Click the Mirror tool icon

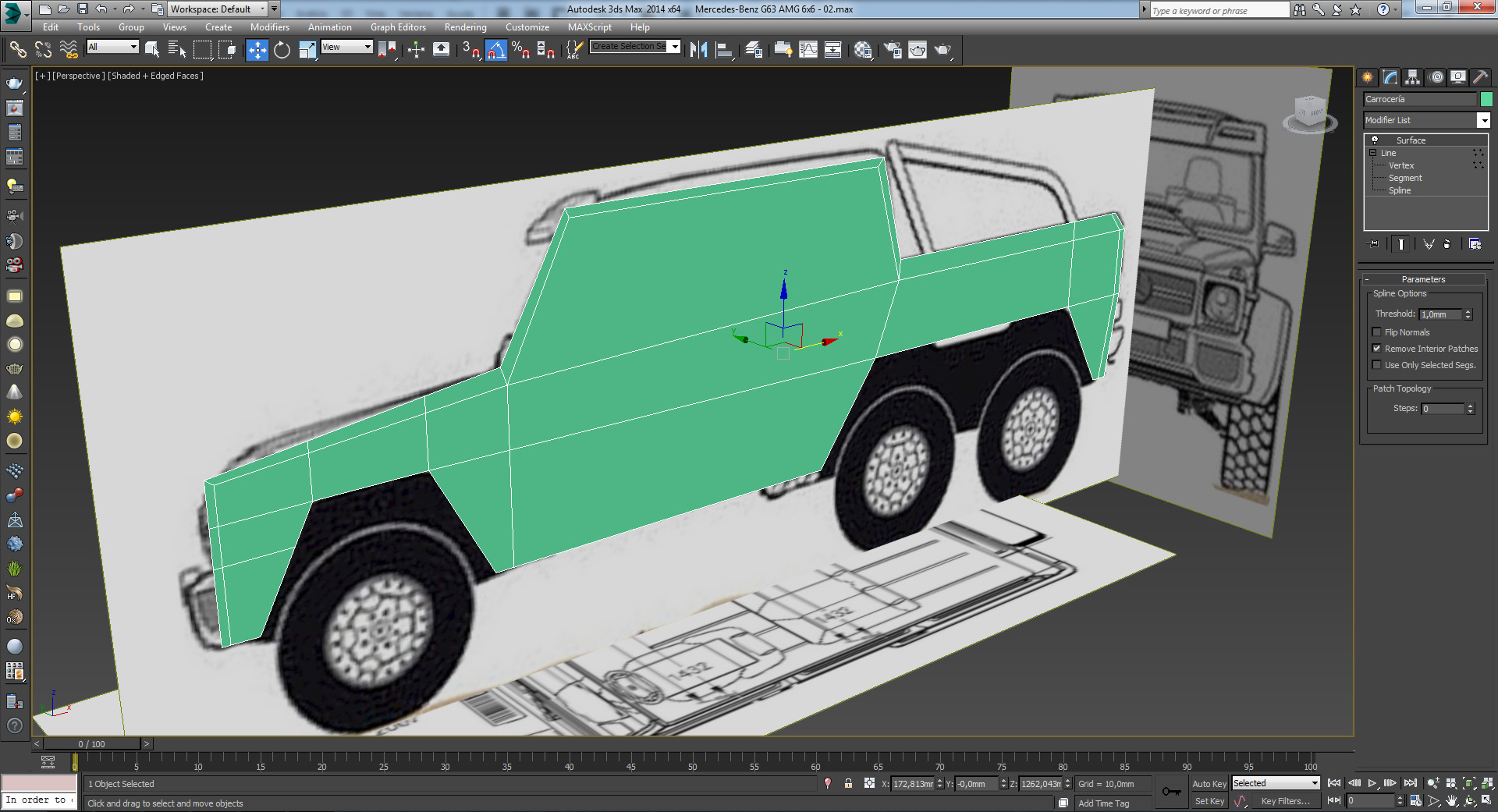(698, 50)
